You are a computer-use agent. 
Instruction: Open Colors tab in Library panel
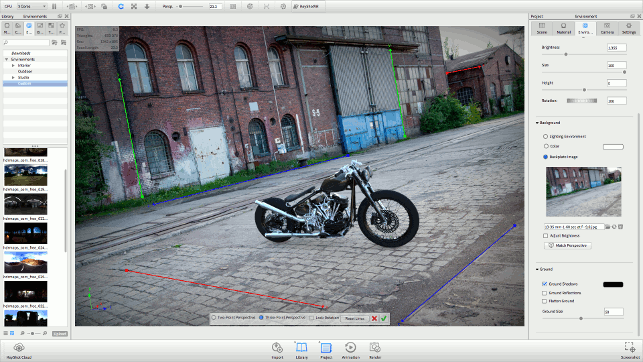(18, 28)
